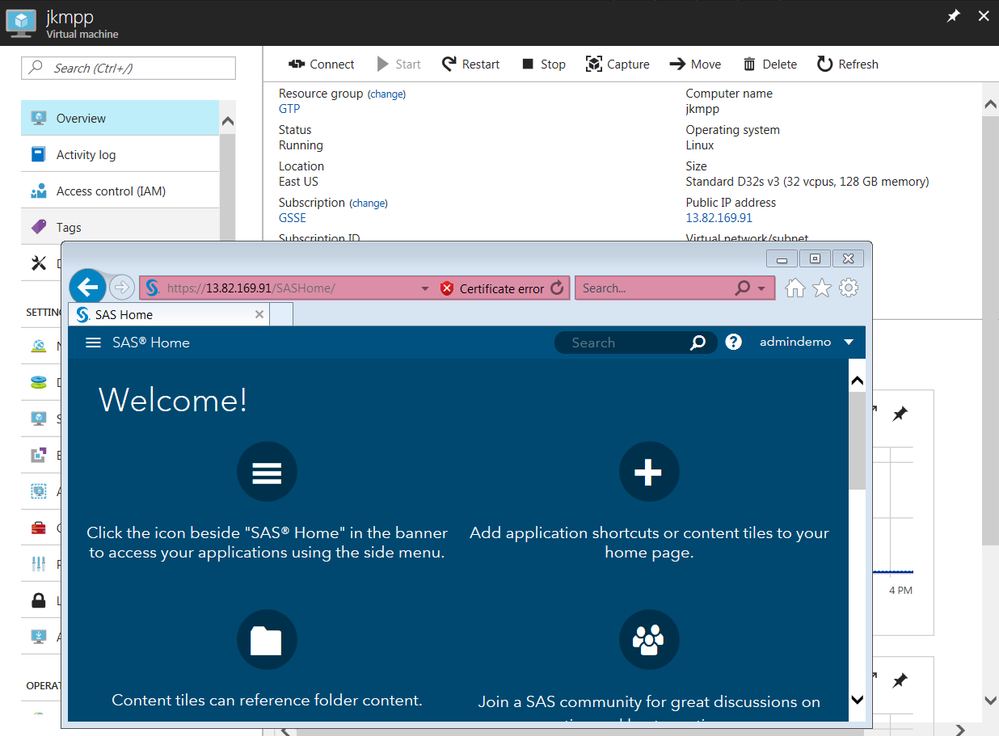Click the top chart pin icon
Screen dimensions: 999x736
pyautogui.click(x=900, y=414)
